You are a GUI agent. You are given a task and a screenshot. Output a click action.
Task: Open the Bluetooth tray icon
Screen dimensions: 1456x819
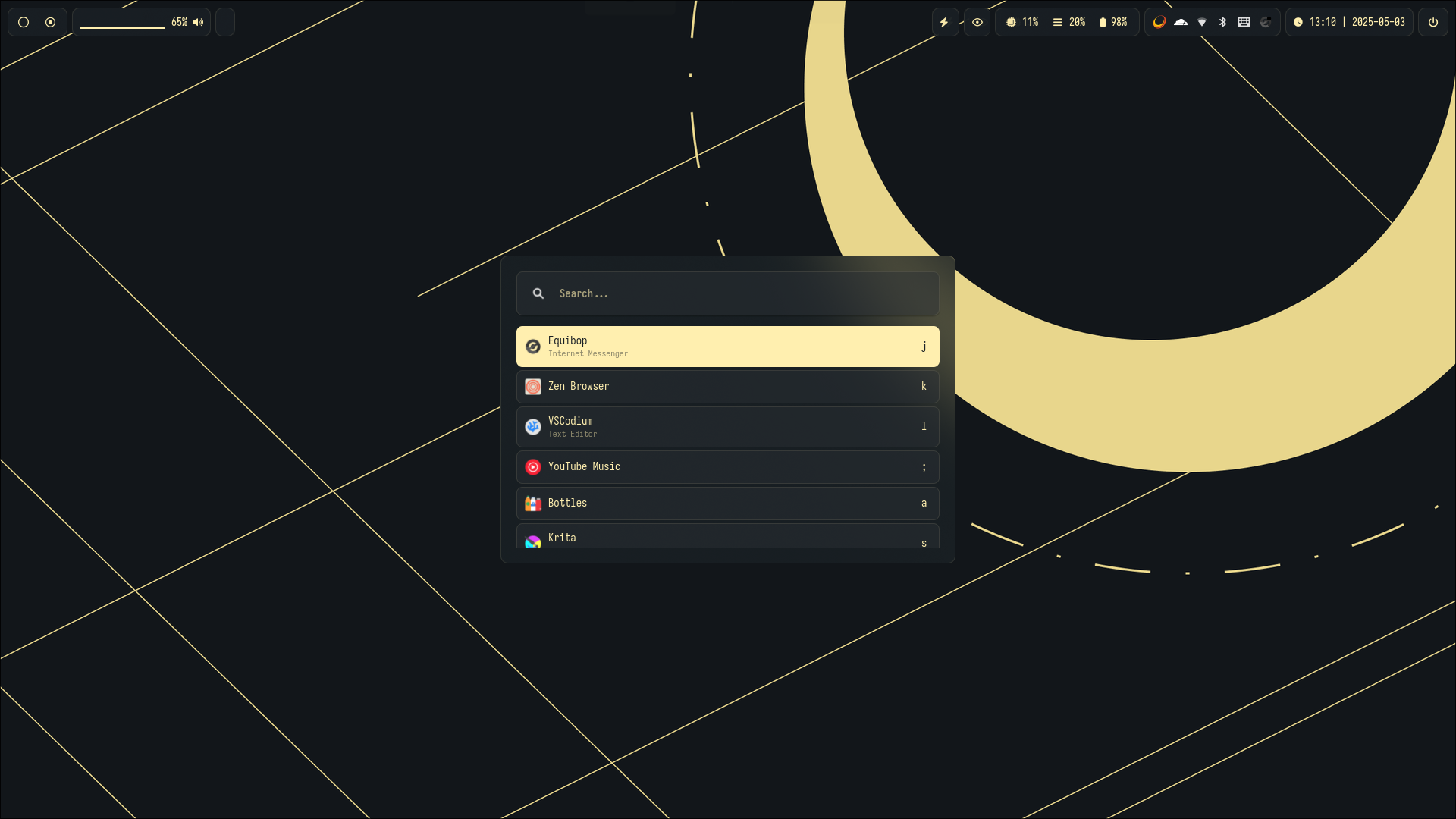click(1222, 22)
